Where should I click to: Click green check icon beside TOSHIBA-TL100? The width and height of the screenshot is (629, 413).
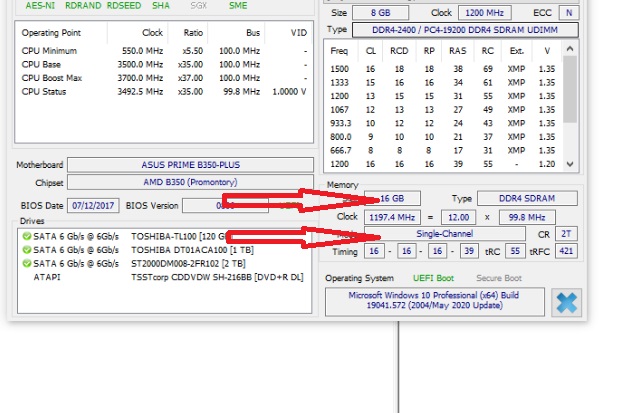point(26,236)
